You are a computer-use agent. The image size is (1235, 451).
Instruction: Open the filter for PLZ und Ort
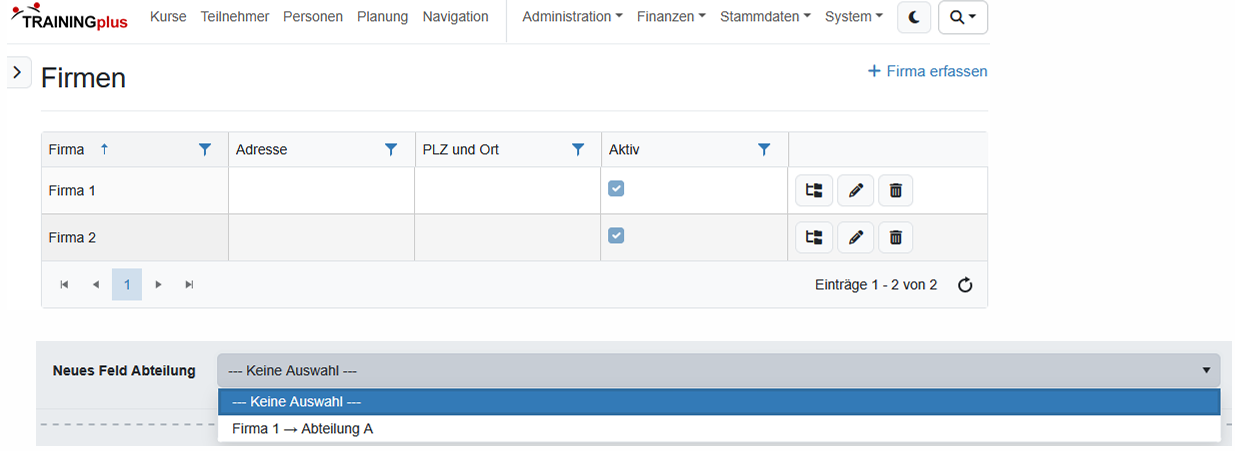(578, 149)
